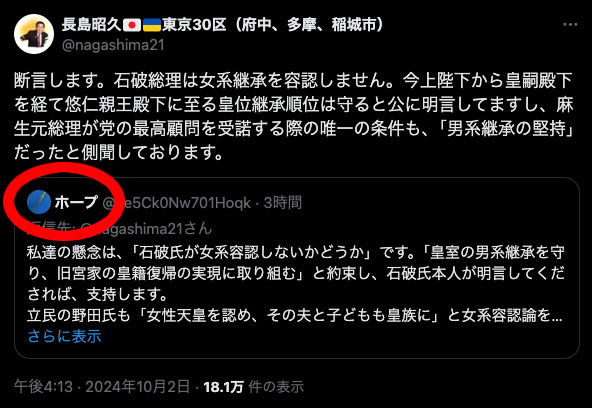The image size is (592, 408).
Task: Open the 長島昭久 display name profile
Action: pos(91,25)
